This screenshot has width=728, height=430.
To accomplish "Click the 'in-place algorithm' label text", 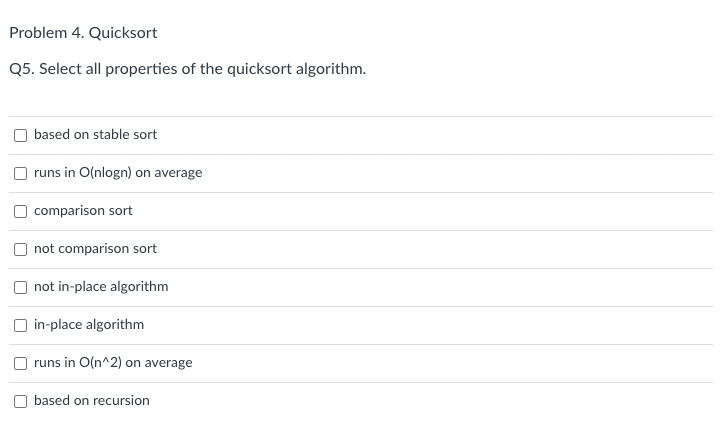I will 89,325.
